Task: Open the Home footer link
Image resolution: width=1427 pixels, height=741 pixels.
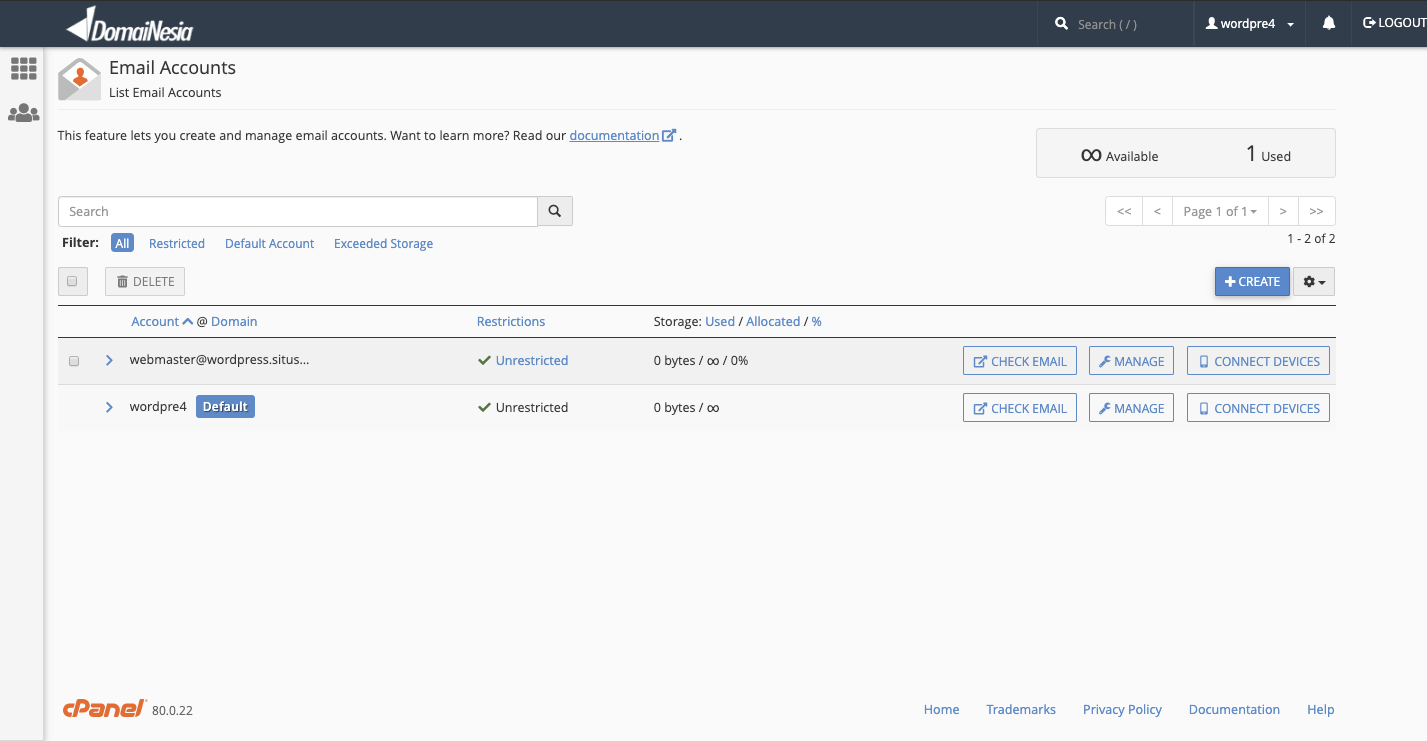Action: point(941,709)
